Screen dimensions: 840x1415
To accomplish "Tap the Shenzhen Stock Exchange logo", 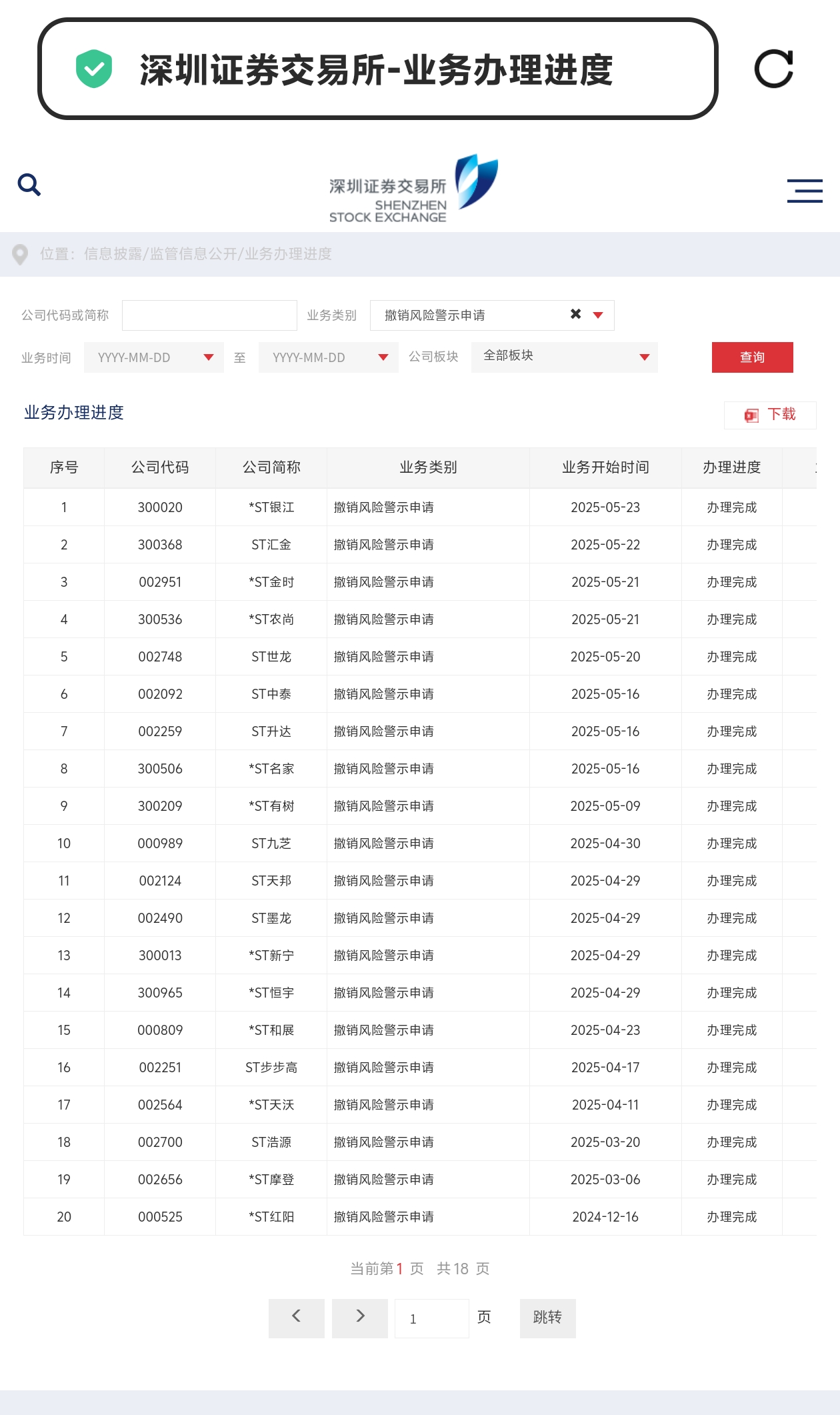I will [413, 189].
